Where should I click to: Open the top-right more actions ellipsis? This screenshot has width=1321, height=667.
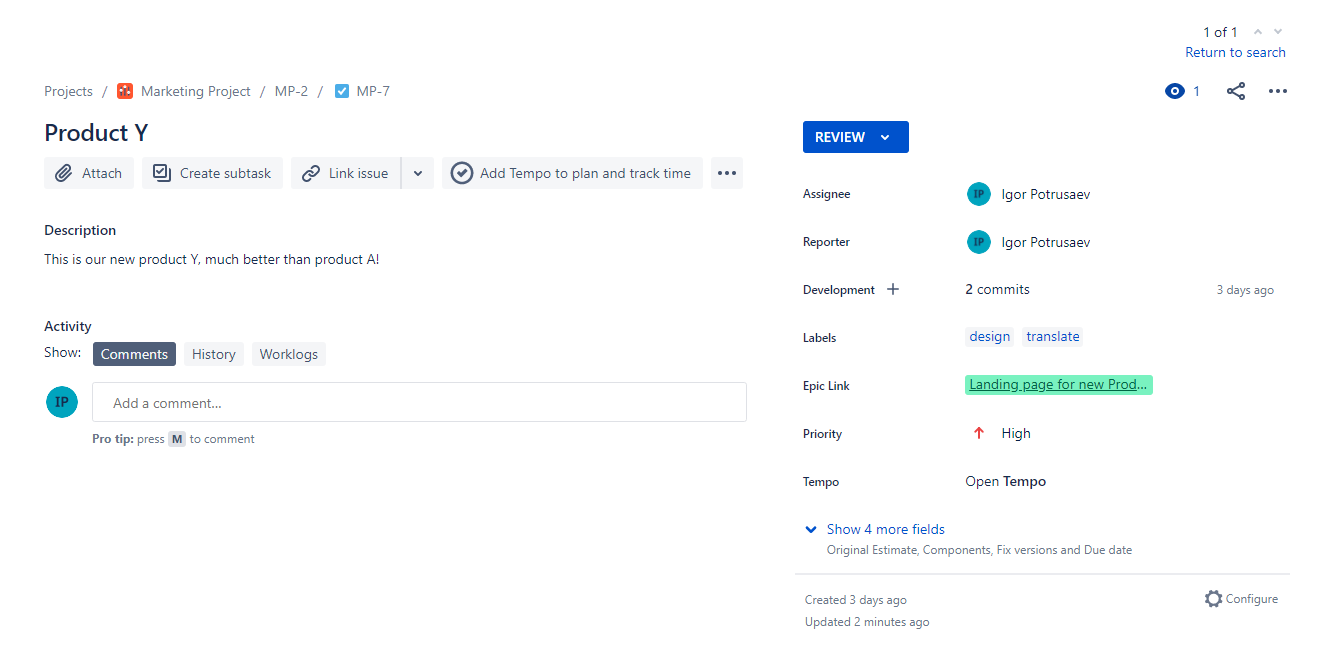tap(1277, 91)
